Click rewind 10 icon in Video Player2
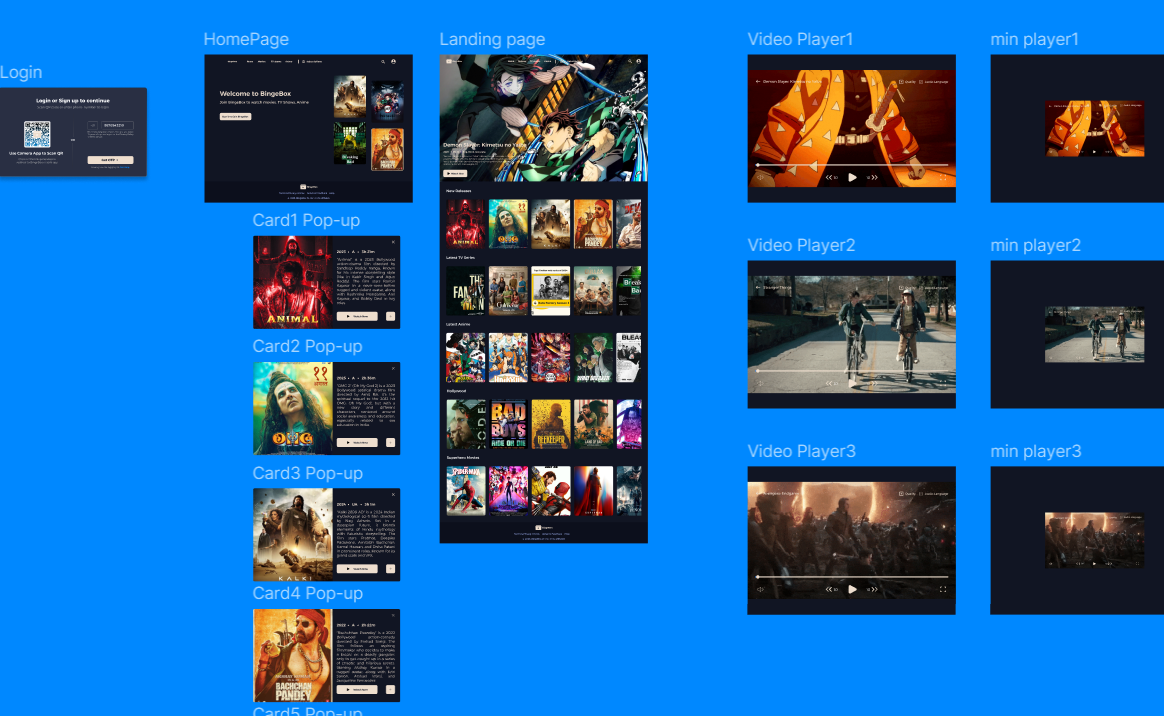Image resolution: width=1164 pixels, height=716 pixels. [831, 384]
